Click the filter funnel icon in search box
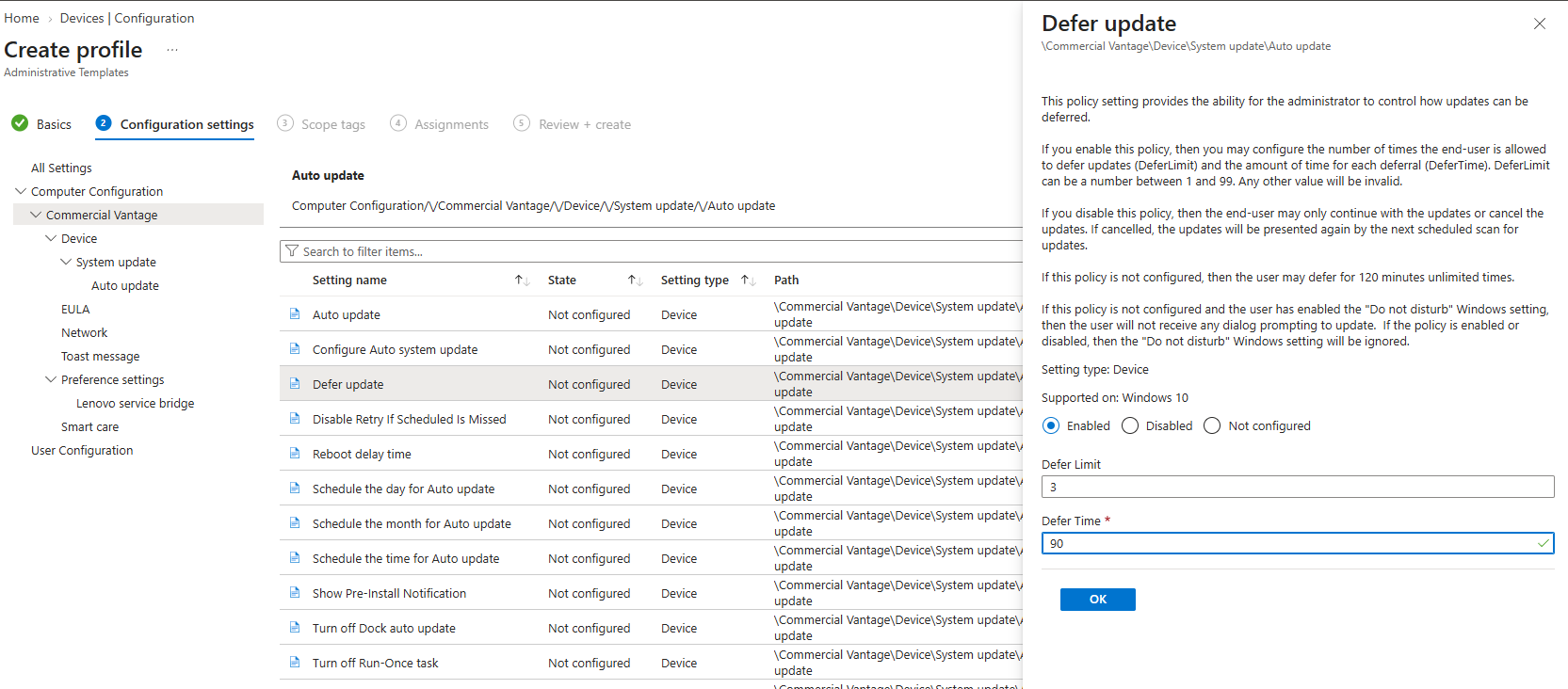1568x689 pixels. [292, 251]
